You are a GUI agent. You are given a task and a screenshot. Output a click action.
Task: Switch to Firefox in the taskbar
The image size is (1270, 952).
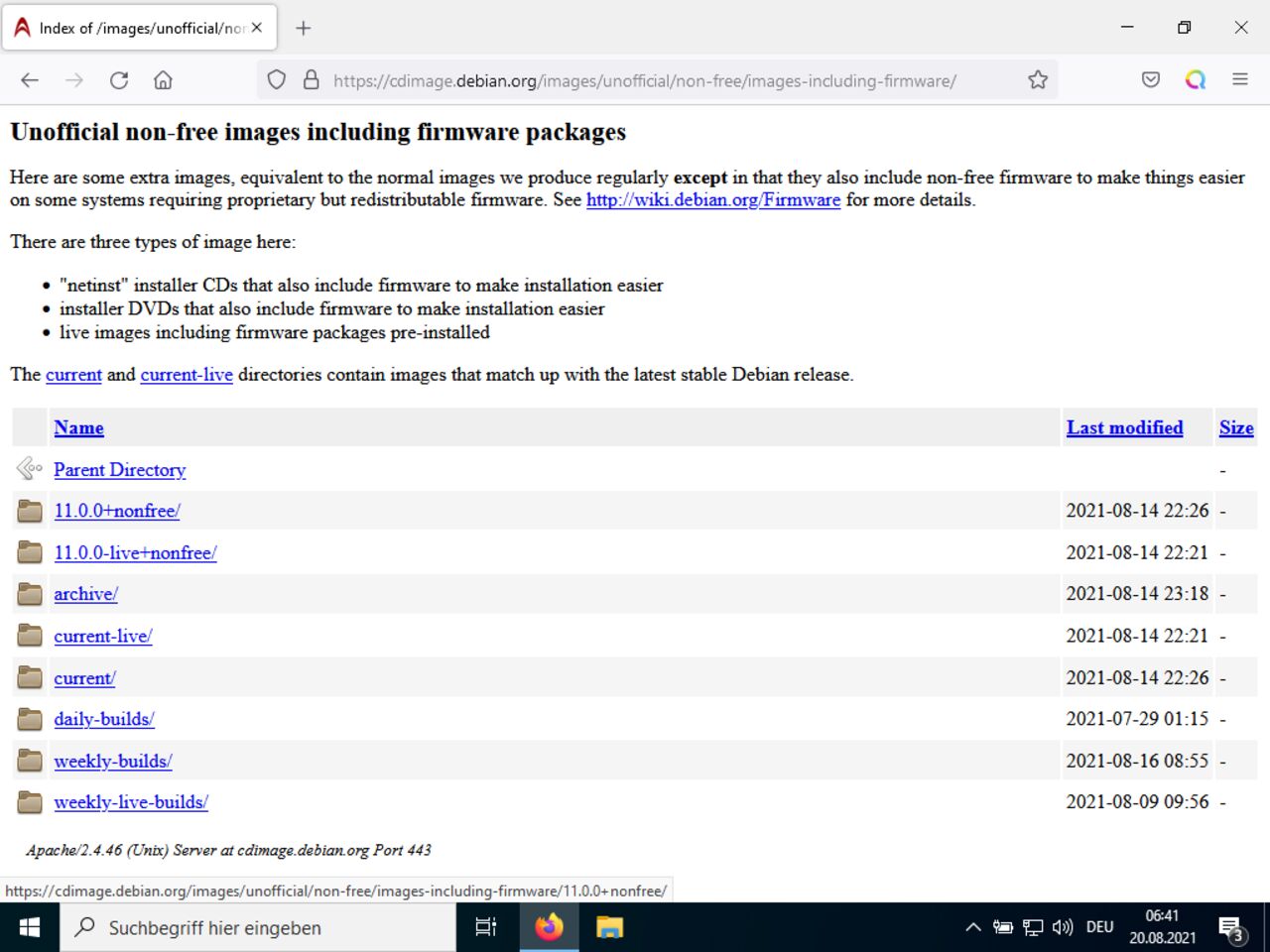point(549,927)
